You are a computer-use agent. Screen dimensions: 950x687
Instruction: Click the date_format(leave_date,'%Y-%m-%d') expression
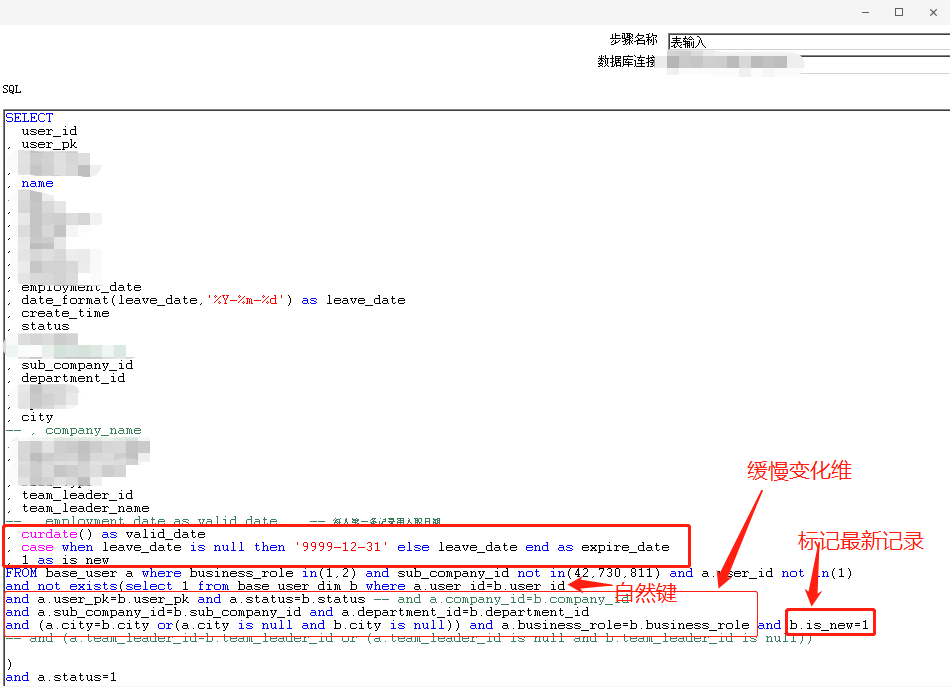[157, 300]
